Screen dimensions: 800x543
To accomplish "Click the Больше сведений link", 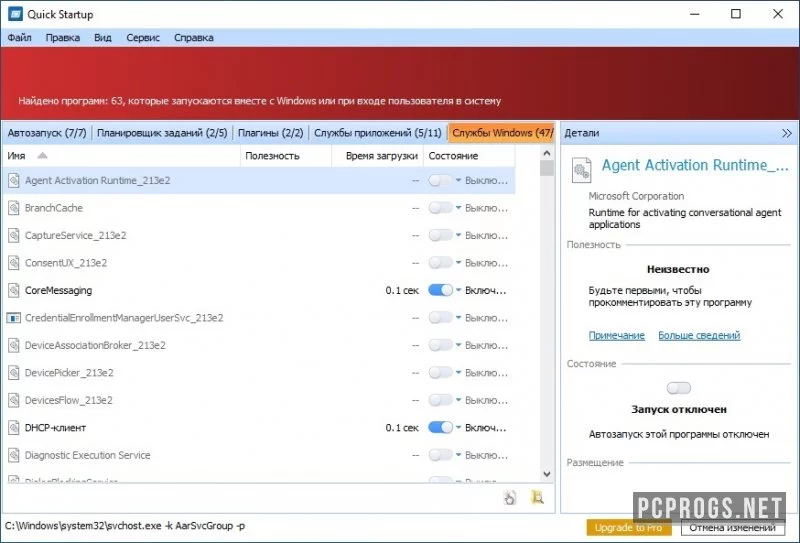I will [699, 335].
